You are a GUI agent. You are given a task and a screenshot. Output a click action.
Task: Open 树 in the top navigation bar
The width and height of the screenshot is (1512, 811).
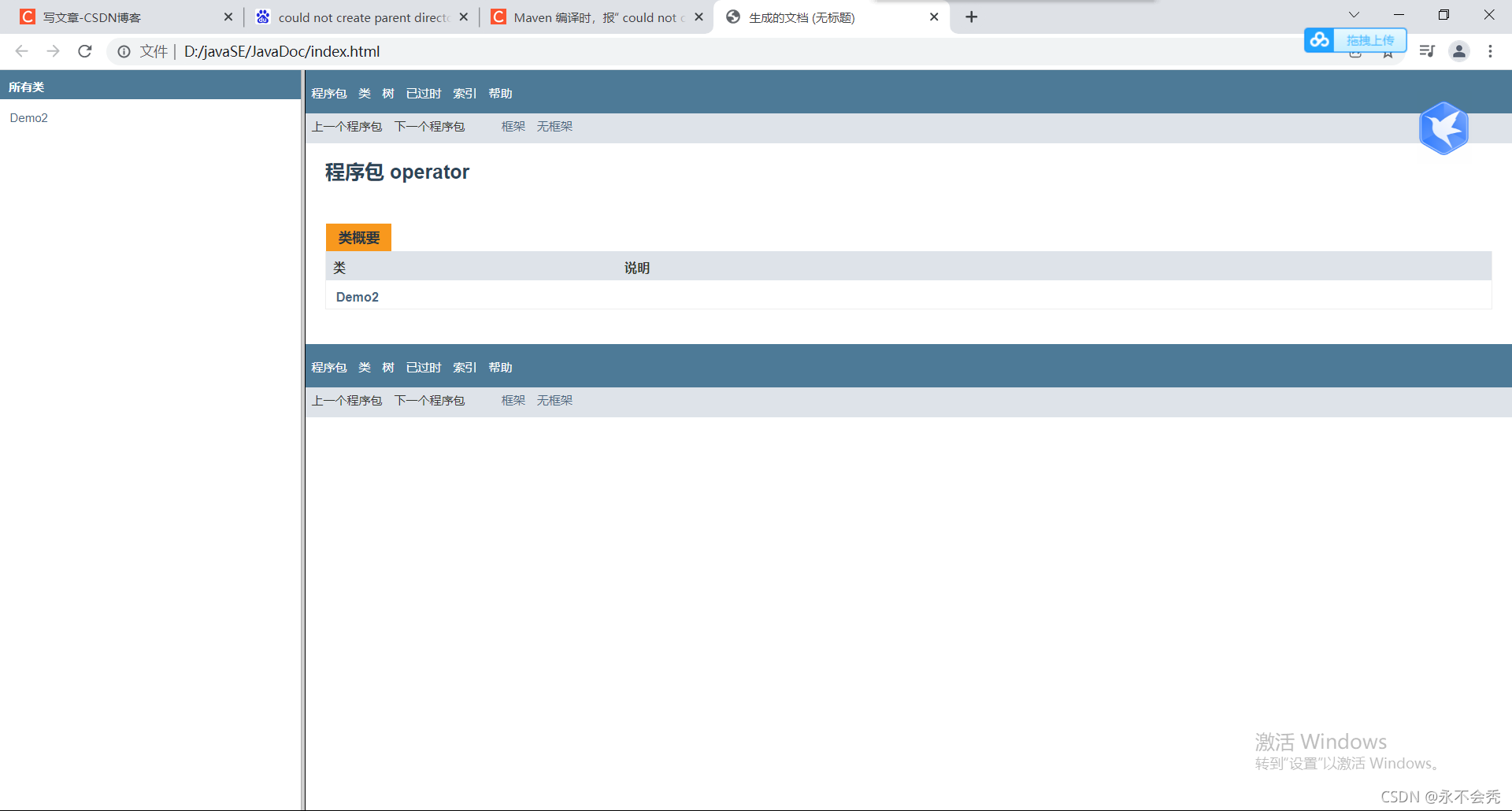pyautogui.click(x=388, y=94)
